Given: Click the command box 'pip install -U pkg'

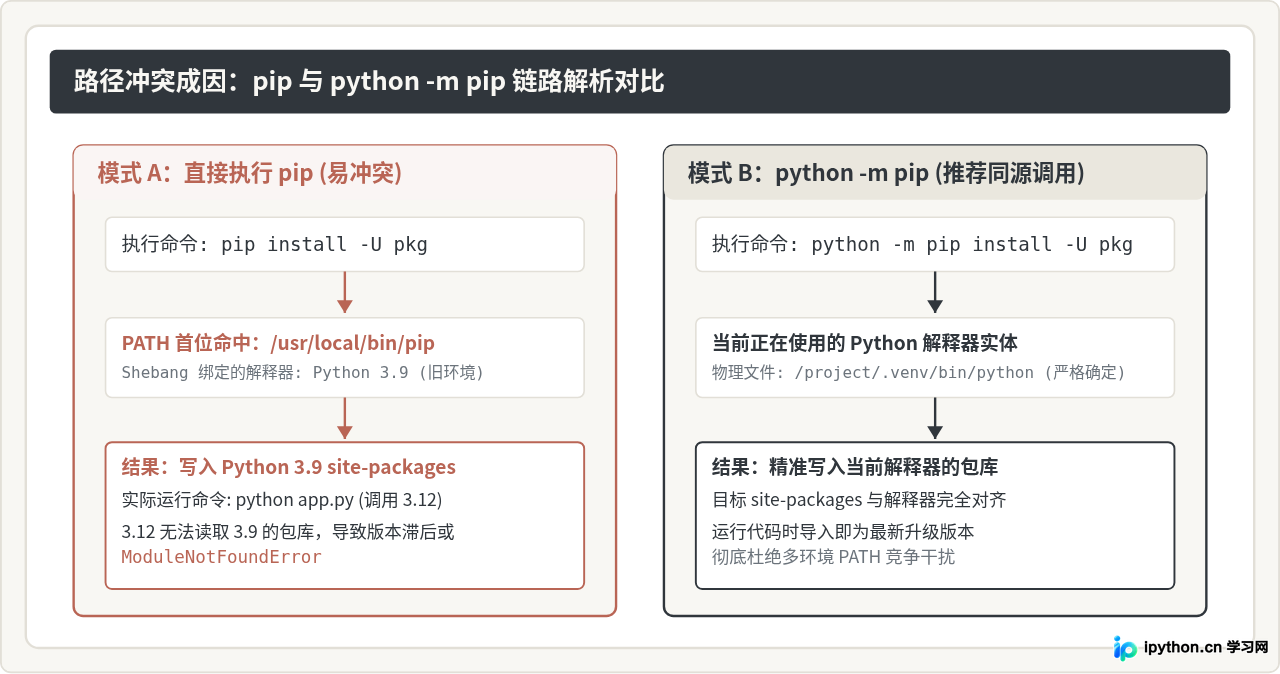Looking at the screenshot, I should [x=345, y=244].
